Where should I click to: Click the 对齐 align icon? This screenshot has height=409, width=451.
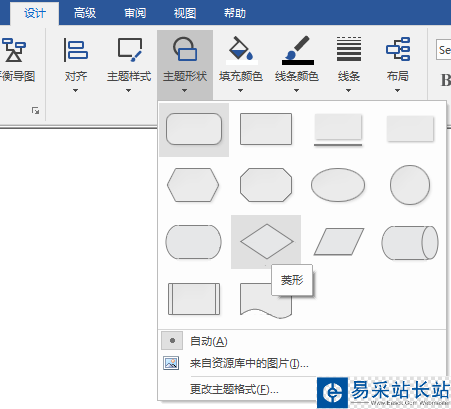(x=76, y=50)
